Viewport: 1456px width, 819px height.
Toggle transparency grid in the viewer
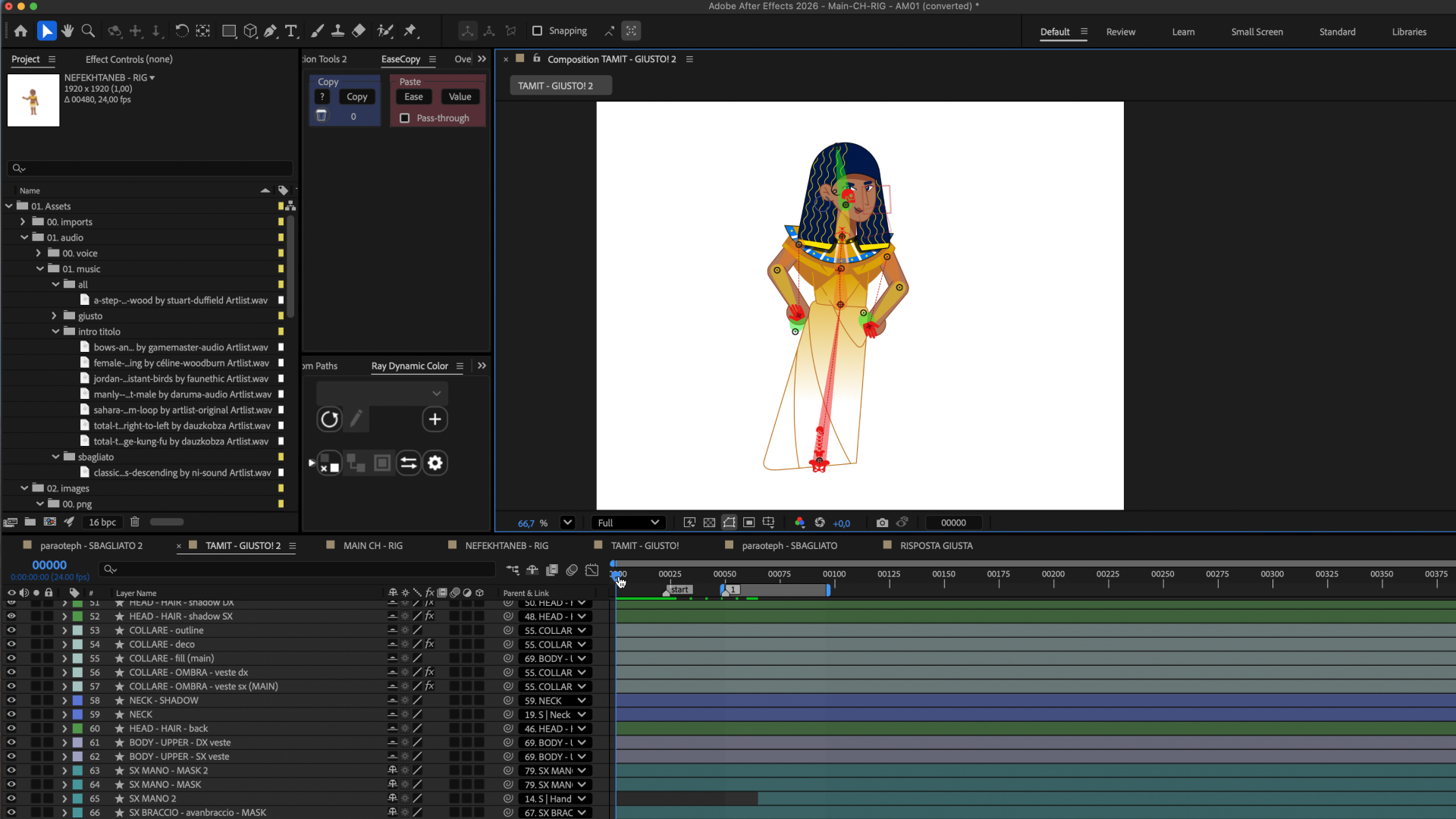(709, 522)
